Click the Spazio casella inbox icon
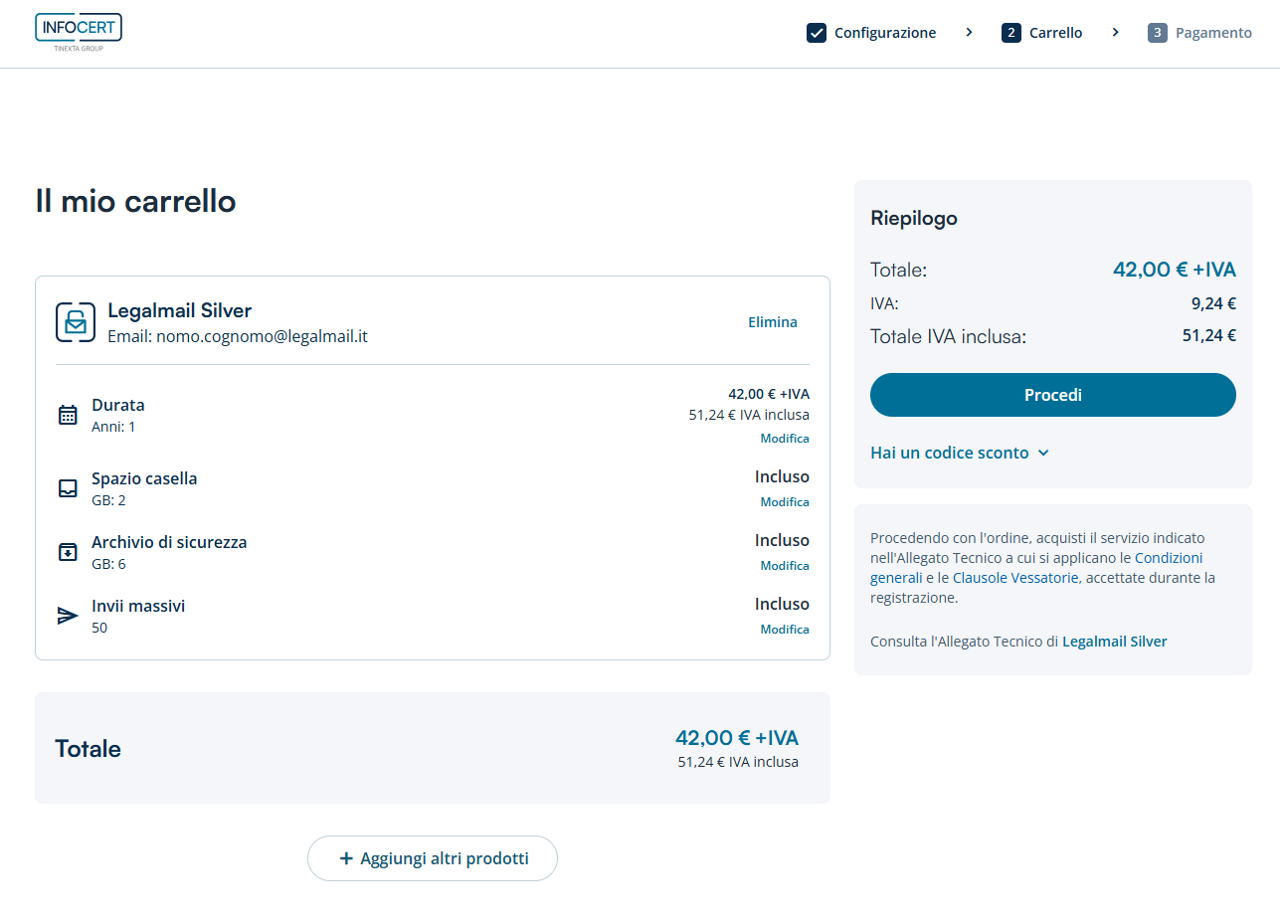The image size is (1280, 921). [67, 489]
